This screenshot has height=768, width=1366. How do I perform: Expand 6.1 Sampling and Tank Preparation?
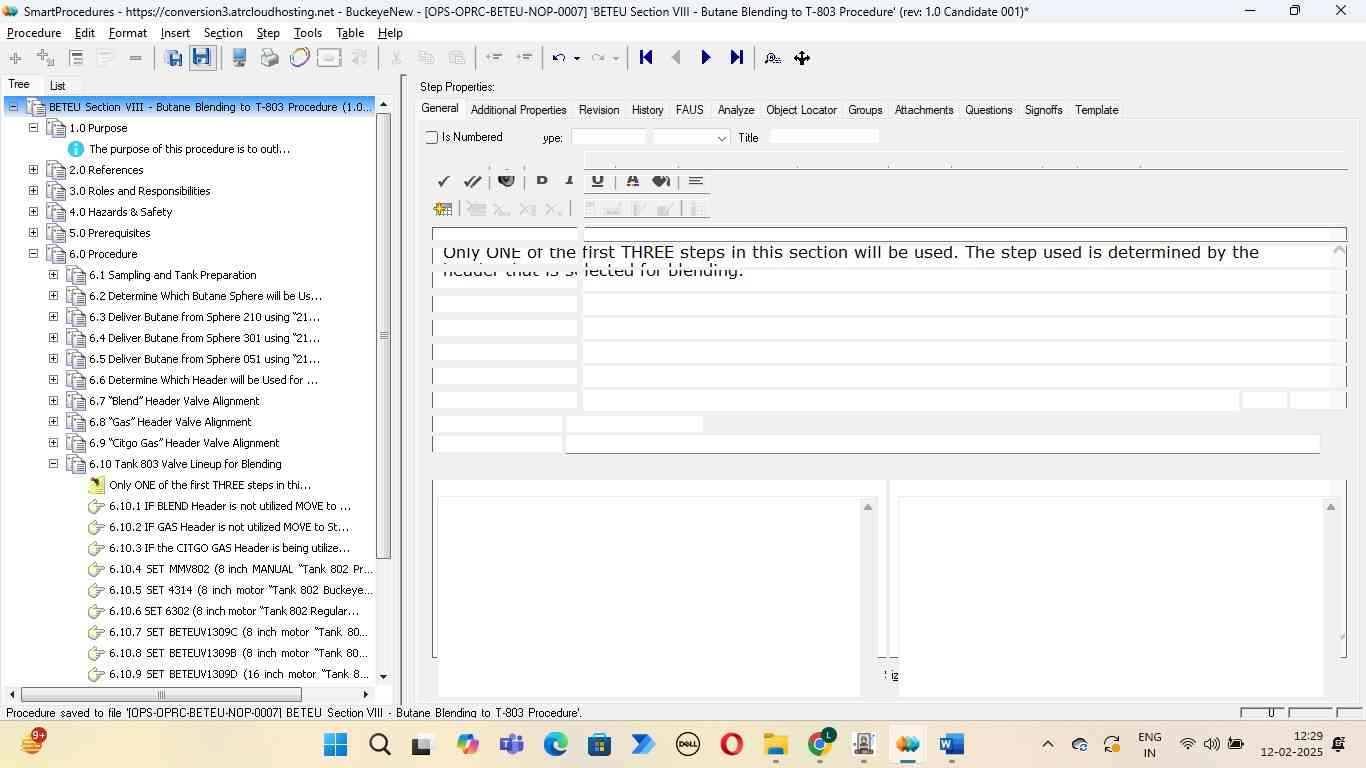coord(53,275)
